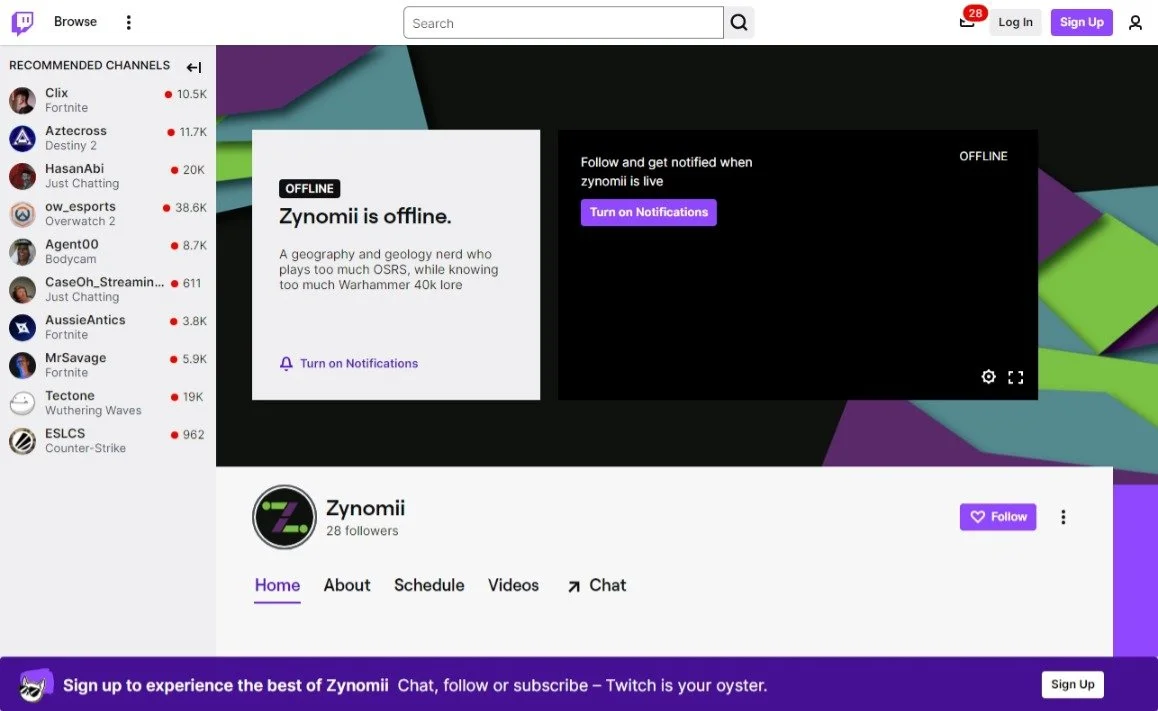Open the more options menu beside Follow
Image resolution: width=1158 pixels, height=711 pixels.
1063,517
